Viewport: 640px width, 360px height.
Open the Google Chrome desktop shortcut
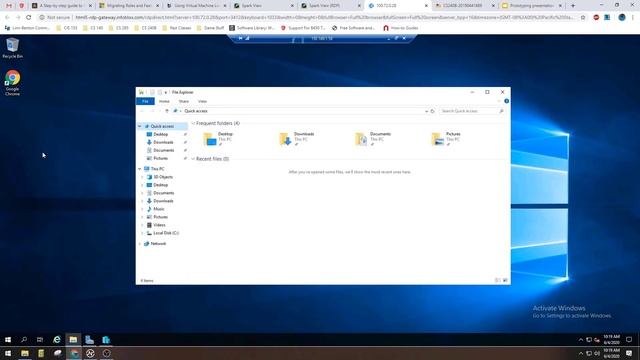tap(12, 83)
